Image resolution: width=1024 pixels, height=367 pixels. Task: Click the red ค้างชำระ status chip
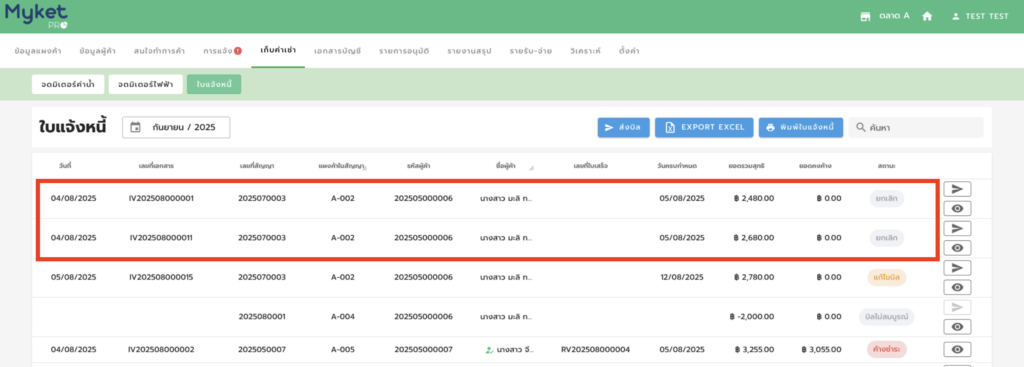point(886,349)
